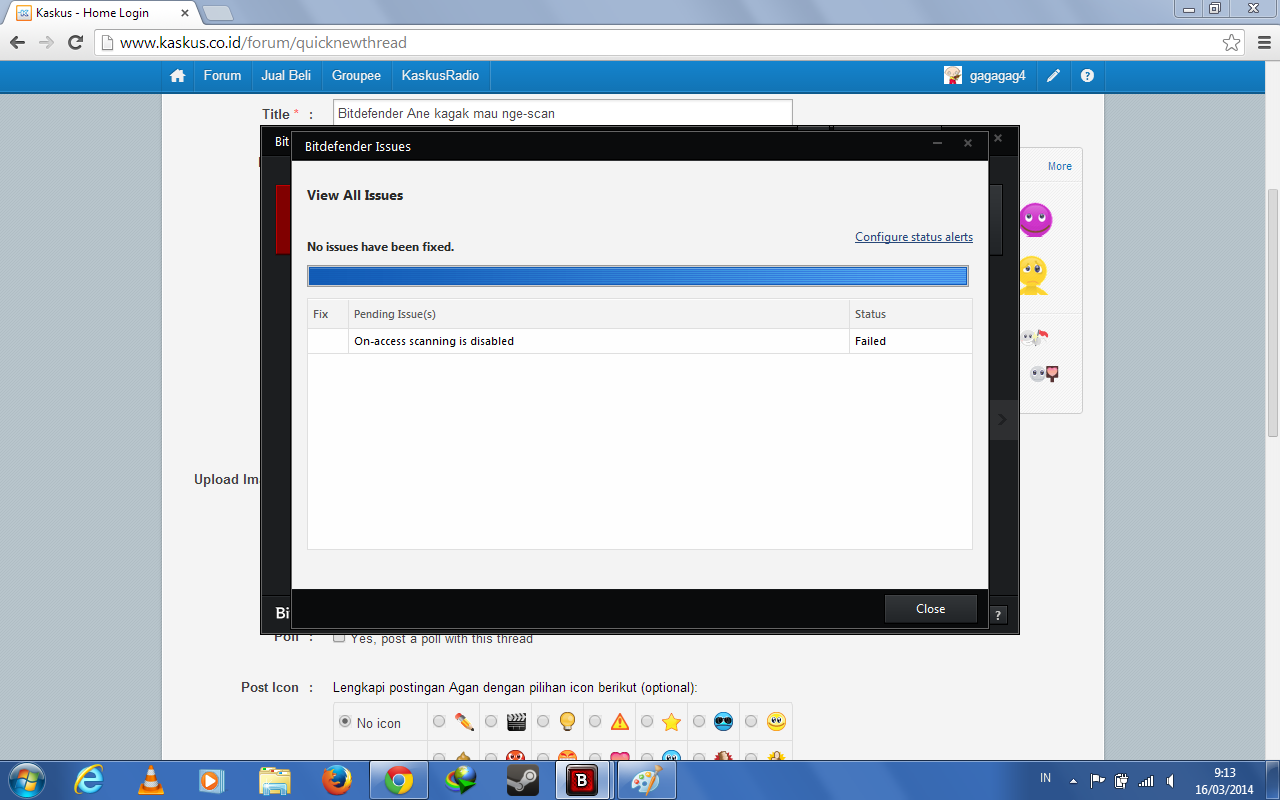Image resolution: width=1280 pixels, height=800 pixels.
Task: Bookmark this page with the star icon
Action: (1231, 43)
